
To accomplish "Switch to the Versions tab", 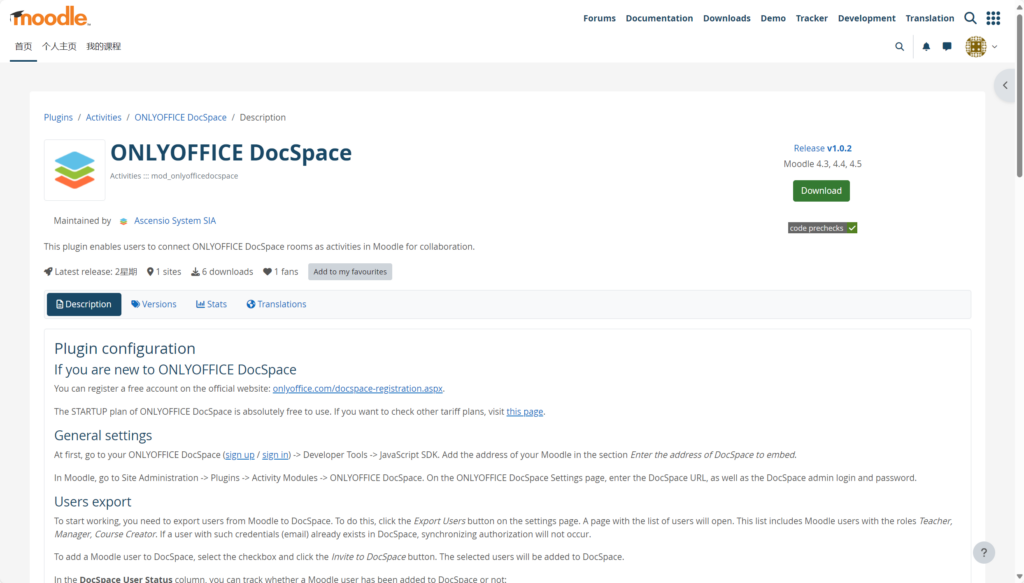I will pyautogui.click(x=153, y=303).
